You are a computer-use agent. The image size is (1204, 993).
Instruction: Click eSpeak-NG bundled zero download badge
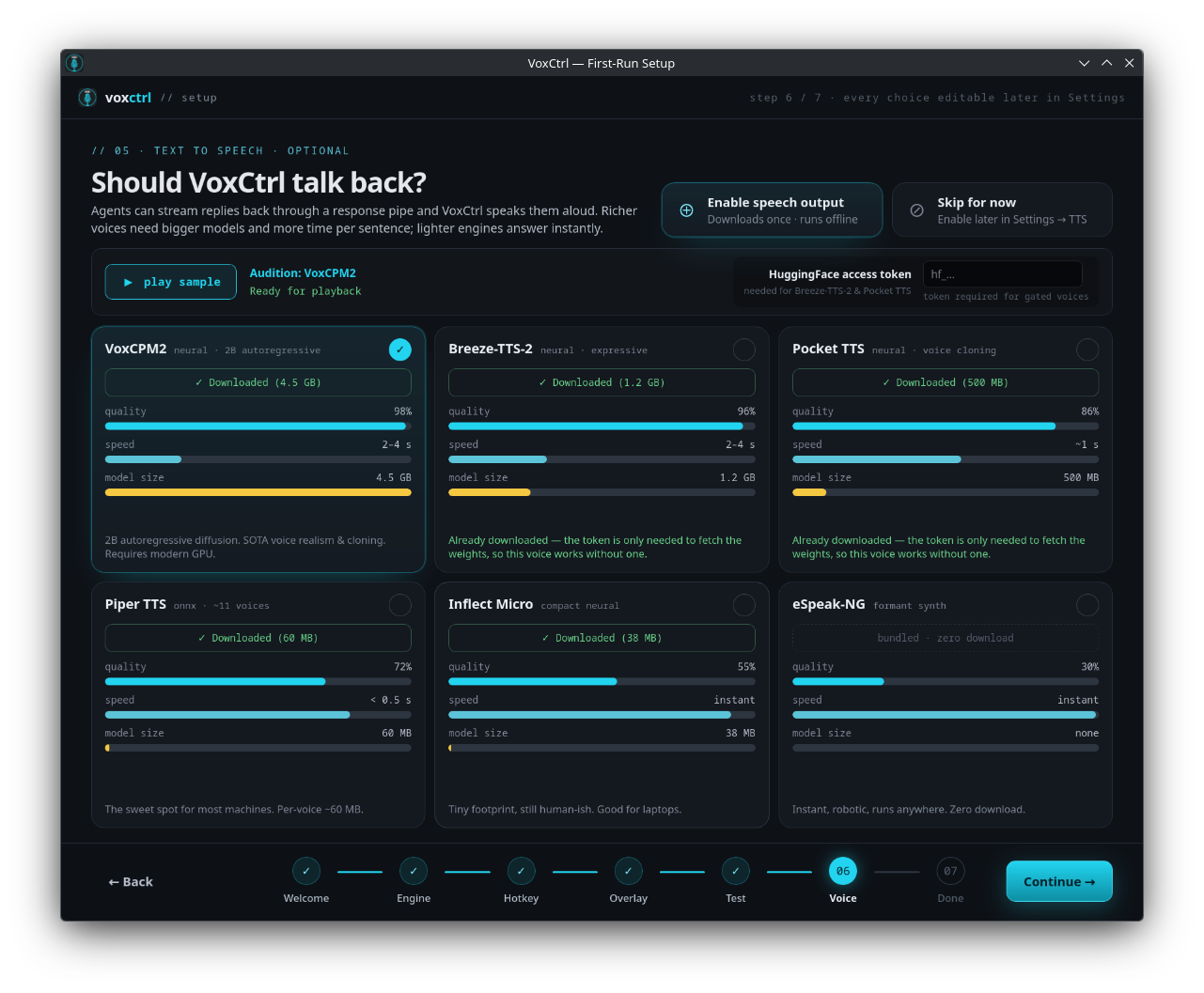[x=946, y=638]
